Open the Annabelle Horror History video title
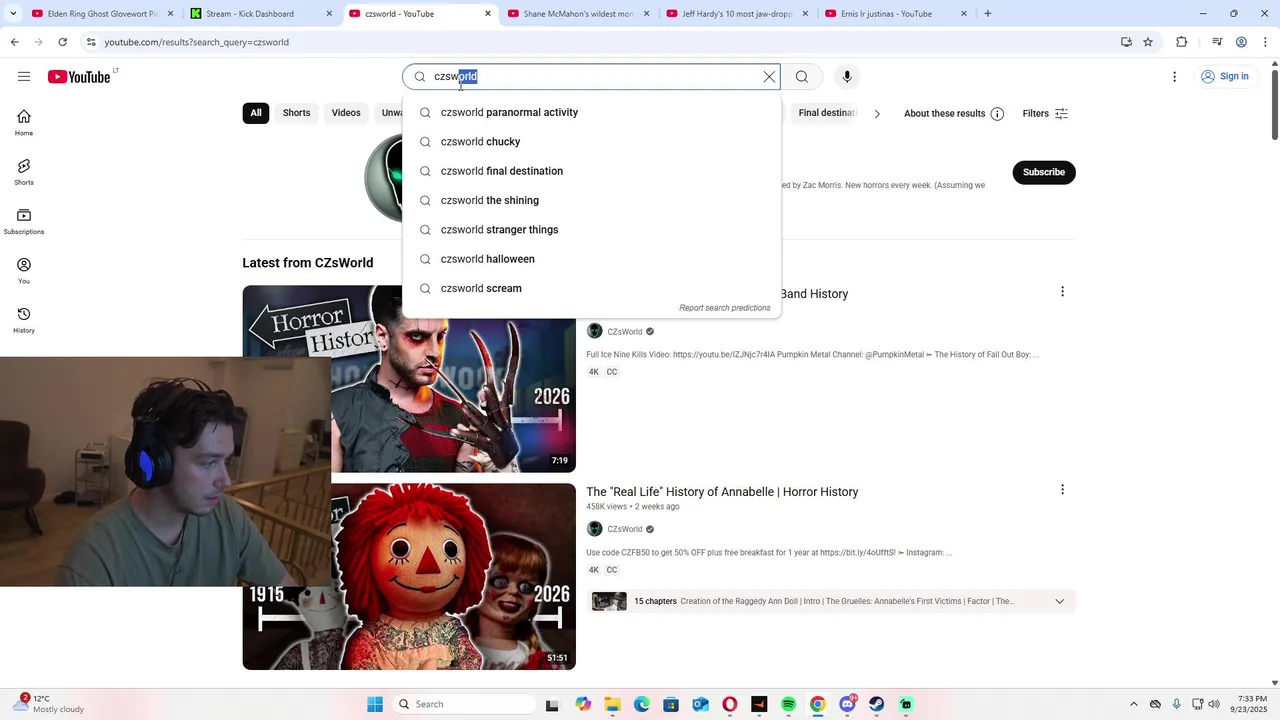The width and height of the screenshot is (1280, 720). tap(722, 492)
